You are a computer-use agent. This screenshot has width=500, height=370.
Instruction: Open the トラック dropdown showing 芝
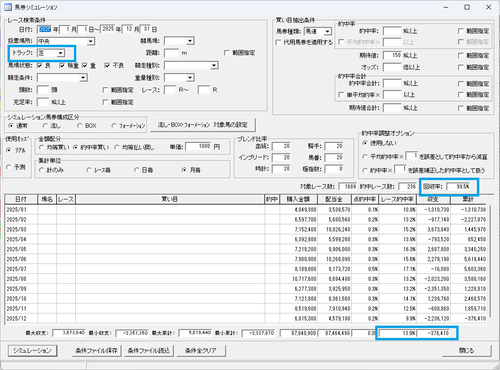tap(60, 53)
